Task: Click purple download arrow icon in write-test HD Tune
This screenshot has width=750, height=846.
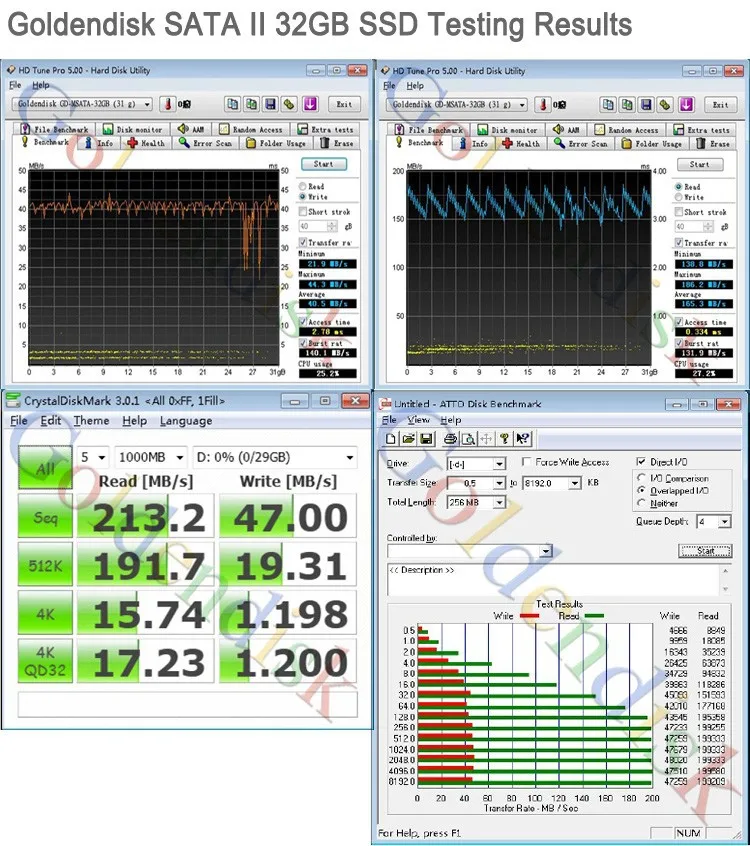Action: tap(310, 104)
